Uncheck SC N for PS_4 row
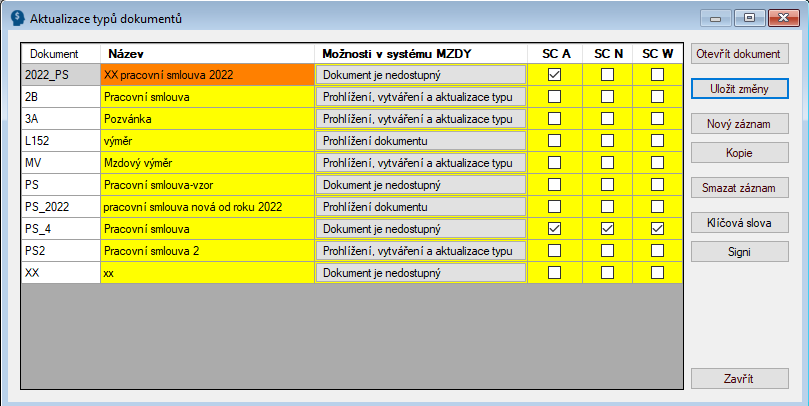Screen dimensions: 809x406 (x=607, y=229)
